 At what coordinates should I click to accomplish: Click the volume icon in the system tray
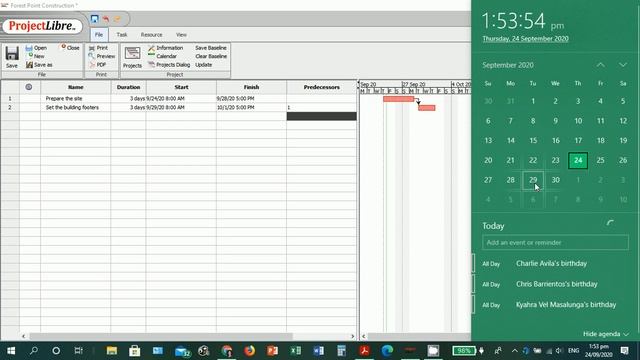coord(559,351)
